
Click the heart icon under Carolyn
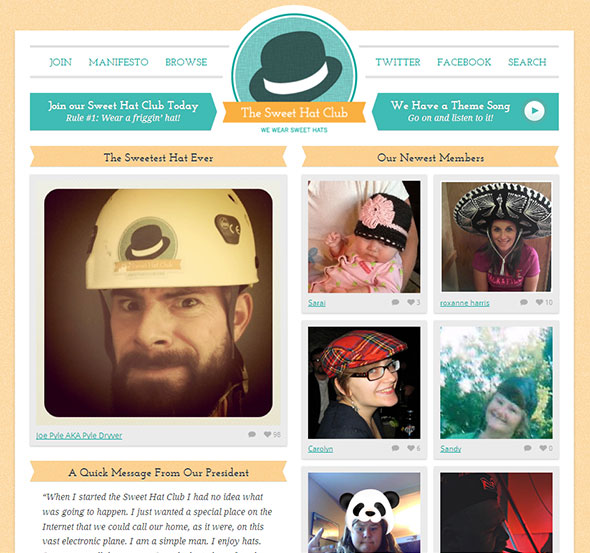click(x=411, y=448)
